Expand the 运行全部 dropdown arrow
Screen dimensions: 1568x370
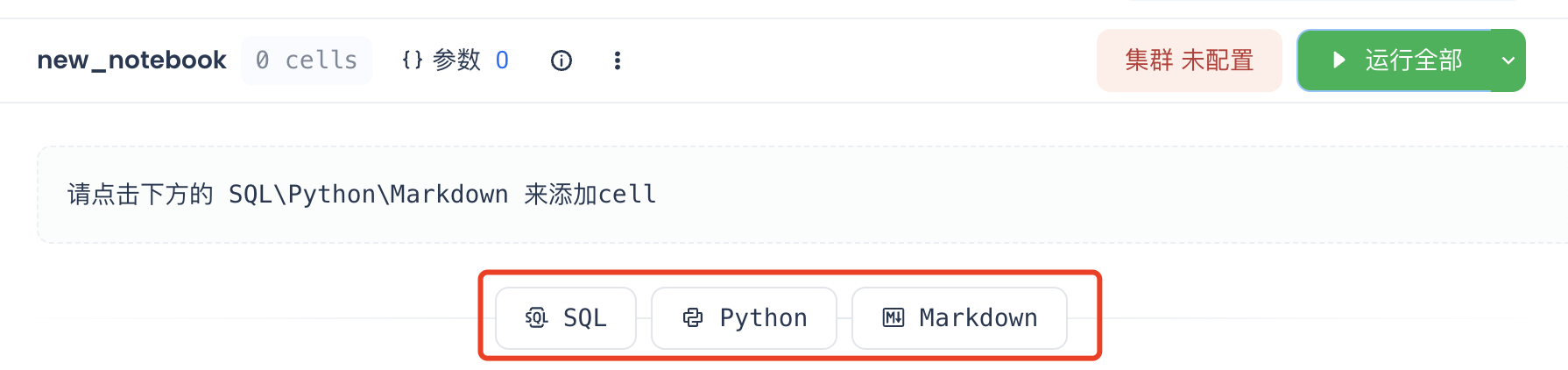coord(1508,60)
